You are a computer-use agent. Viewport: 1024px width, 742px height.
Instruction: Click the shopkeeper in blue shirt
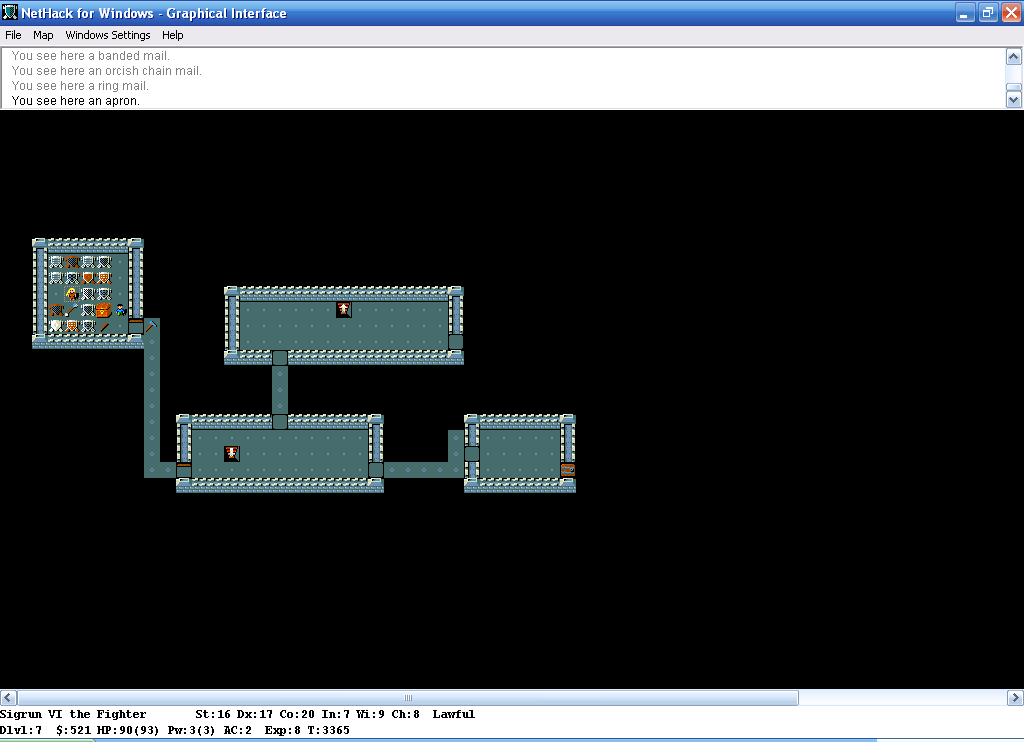coord(120,310)
